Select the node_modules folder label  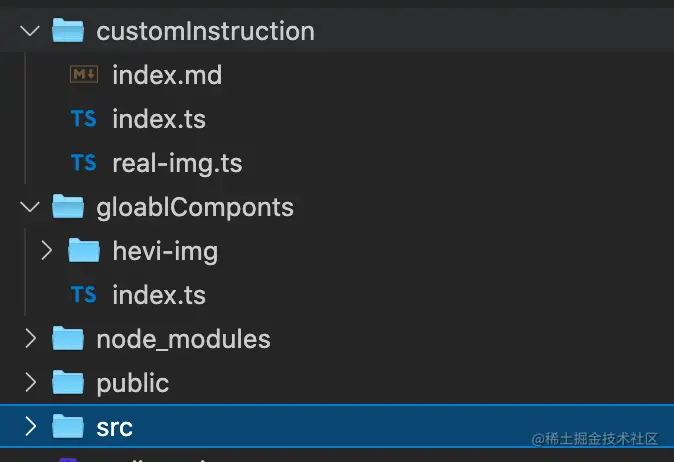[x=183, y=339]
